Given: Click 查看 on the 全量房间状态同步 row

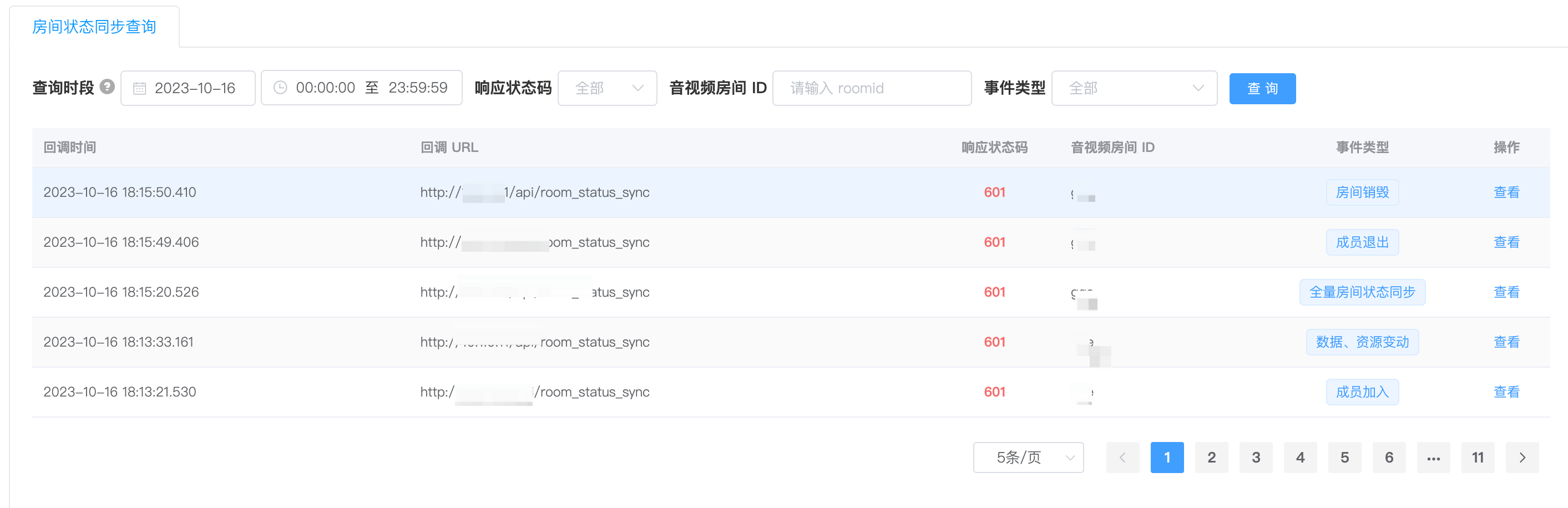Looking at the screenshot, I should point(1506,292).
